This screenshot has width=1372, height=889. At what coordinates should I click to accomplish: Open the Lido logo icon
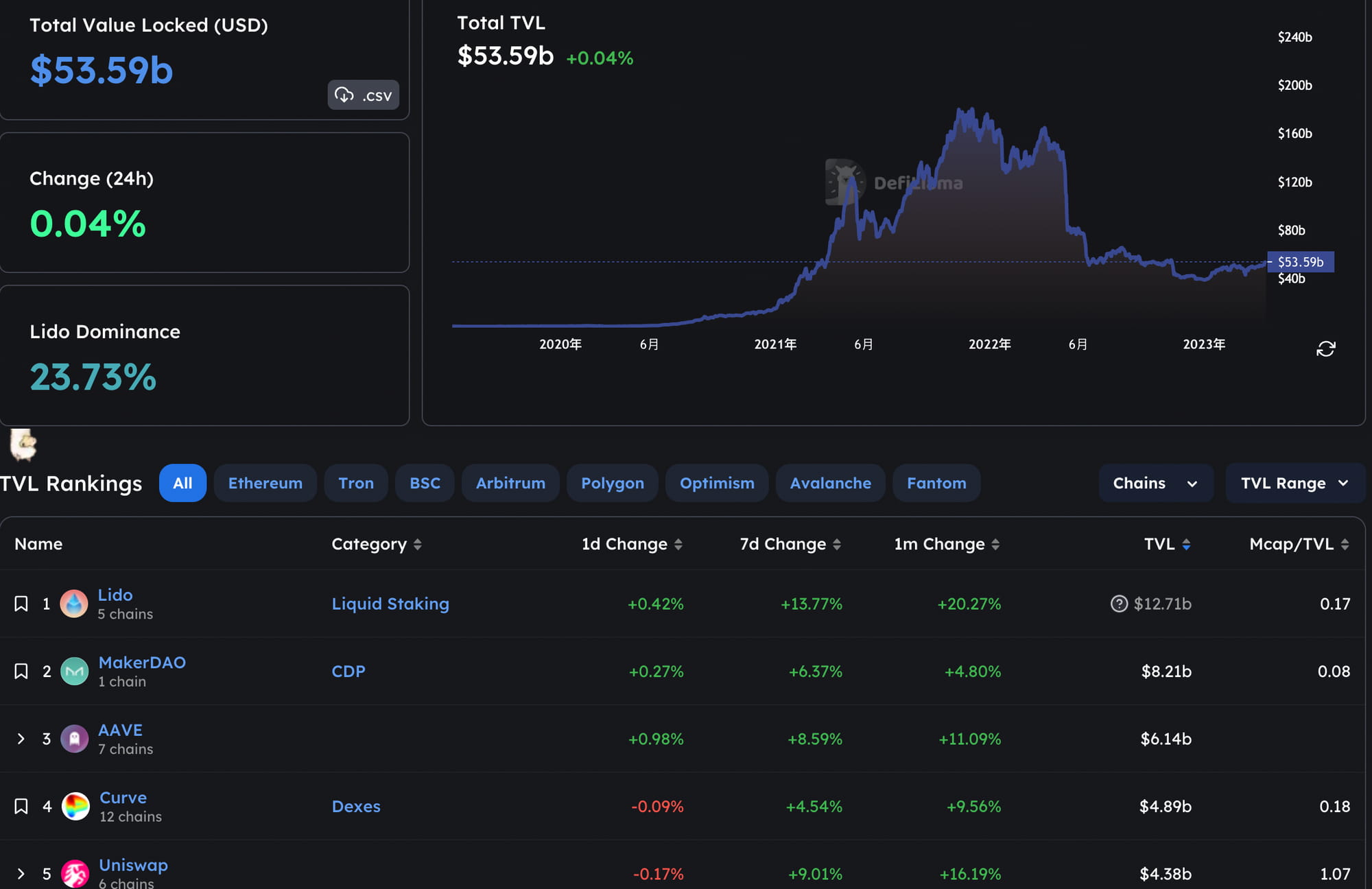[74, 604]
